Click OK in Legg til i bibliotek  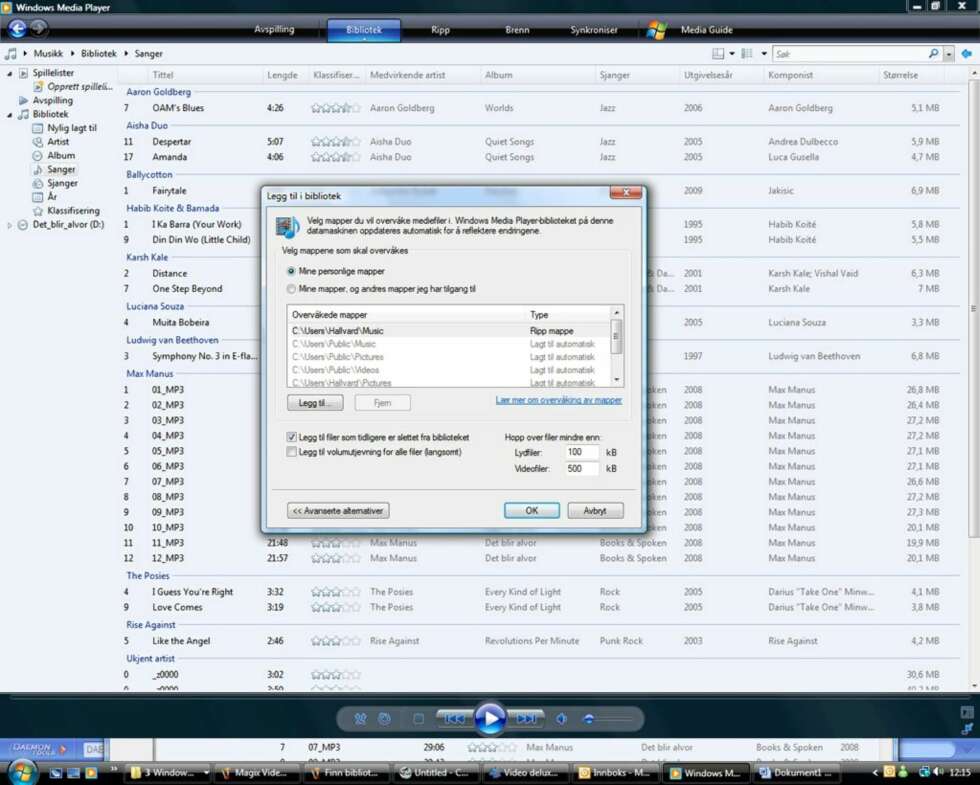[532, 511]
